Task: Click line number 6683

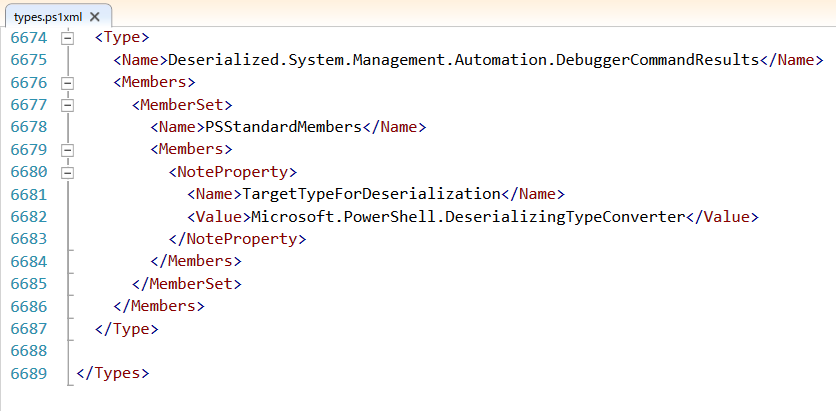Action: [28, 239]
